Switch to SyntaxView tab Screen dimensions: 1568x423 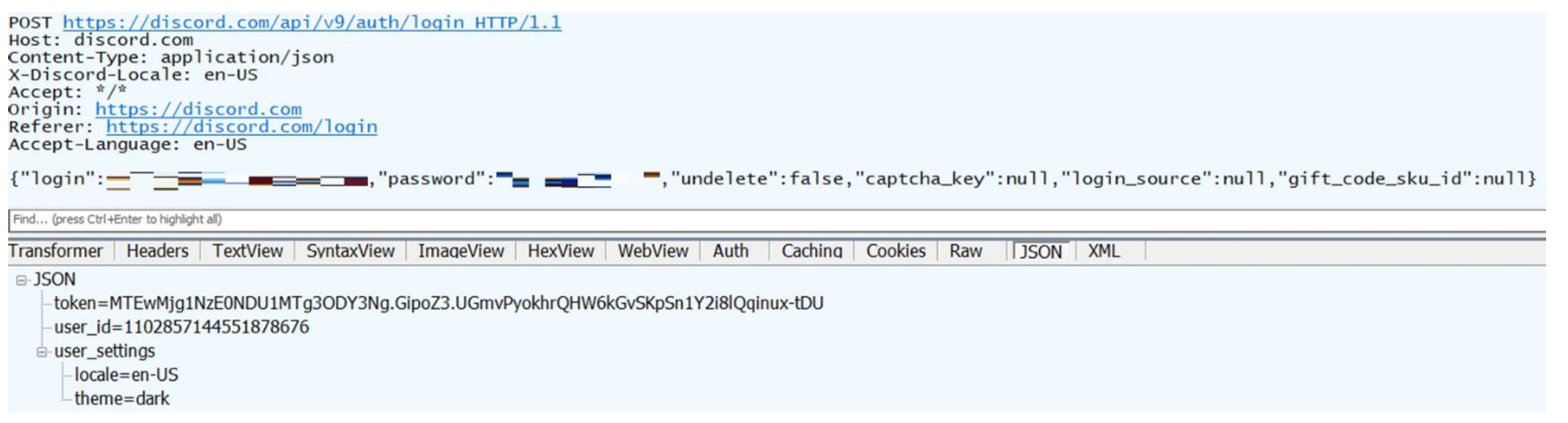point(350,251)
